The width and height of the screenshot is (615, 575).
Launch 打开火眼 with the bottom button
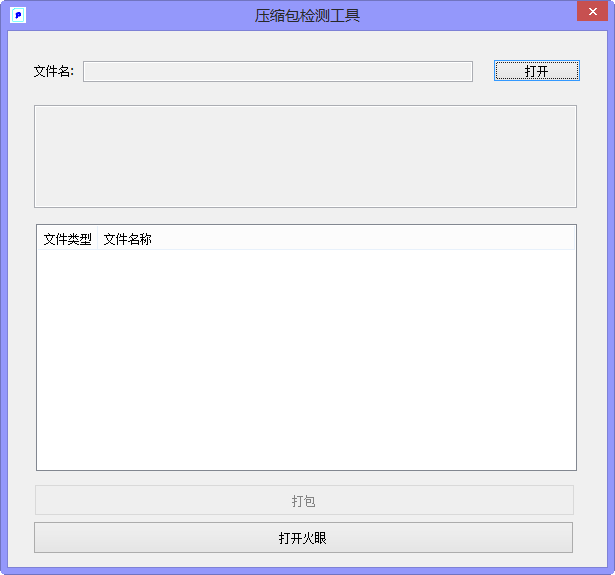303,538
